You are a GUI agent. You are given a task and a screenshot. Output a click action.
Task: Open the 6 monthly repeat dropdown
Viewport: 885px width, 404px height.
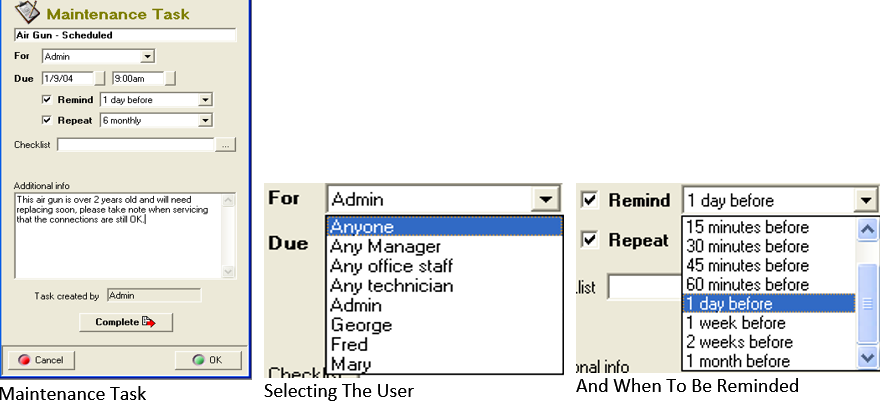click(x=205, y=120)
